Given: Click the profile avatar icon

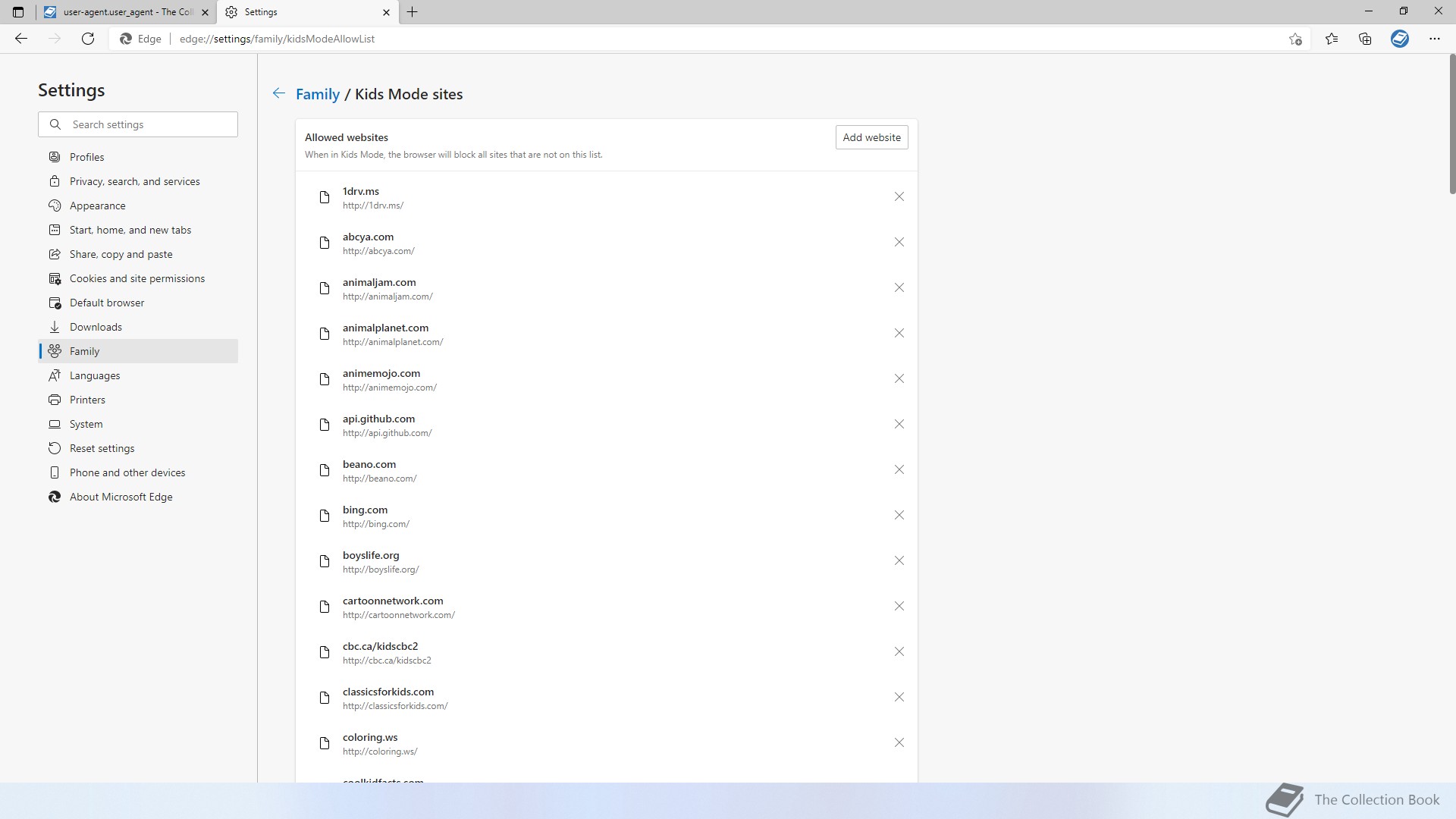Looking at the screenshot, I should tap(1400, 39).
